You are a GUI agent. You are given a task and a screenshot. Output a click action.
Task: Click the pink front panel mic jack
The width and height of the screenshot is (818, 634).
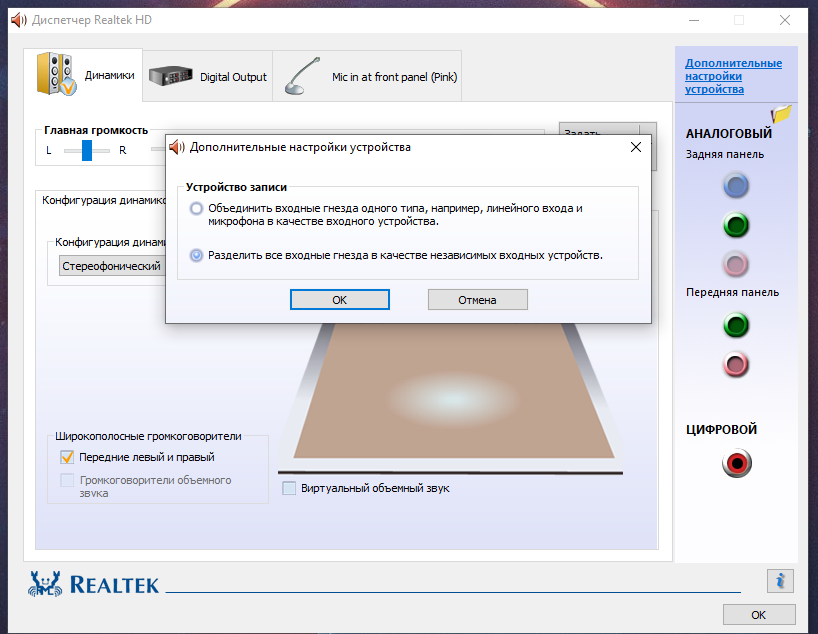pos(736,364)
